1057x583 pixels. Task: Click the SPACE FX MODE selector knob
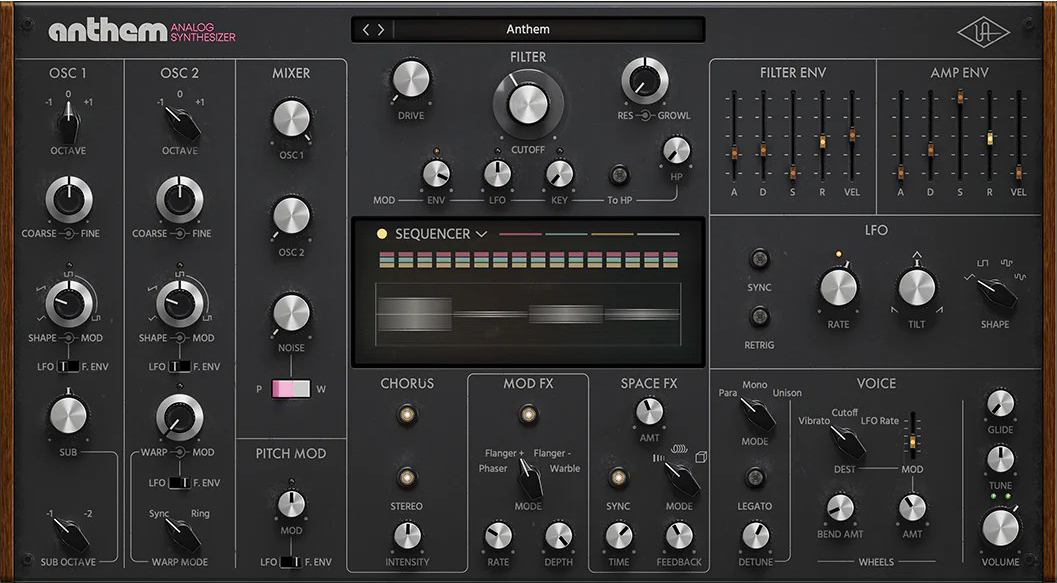pyautogui.click(x=682, y=477)
